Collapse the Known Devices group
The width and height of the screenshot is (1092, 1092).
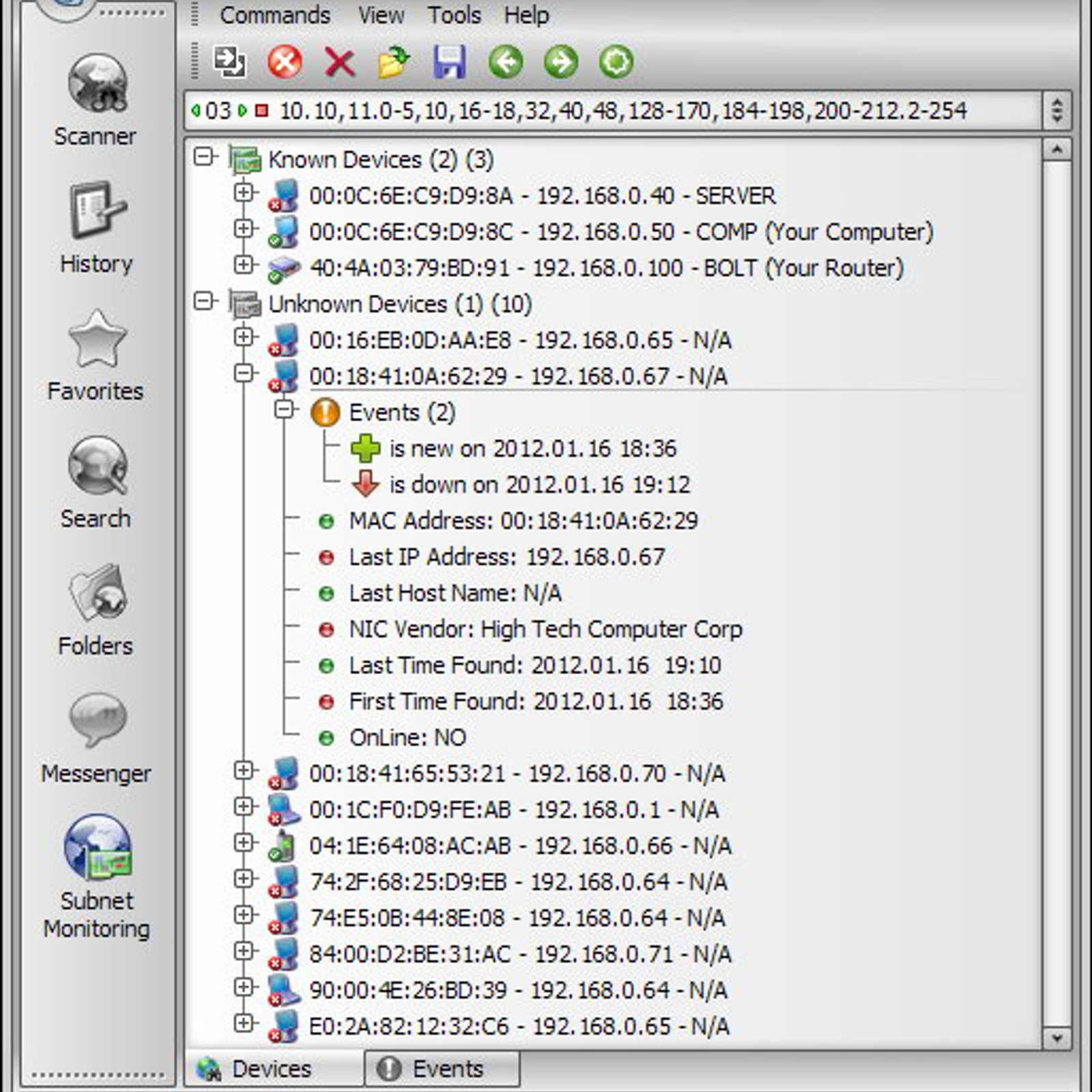coord(204,157)
